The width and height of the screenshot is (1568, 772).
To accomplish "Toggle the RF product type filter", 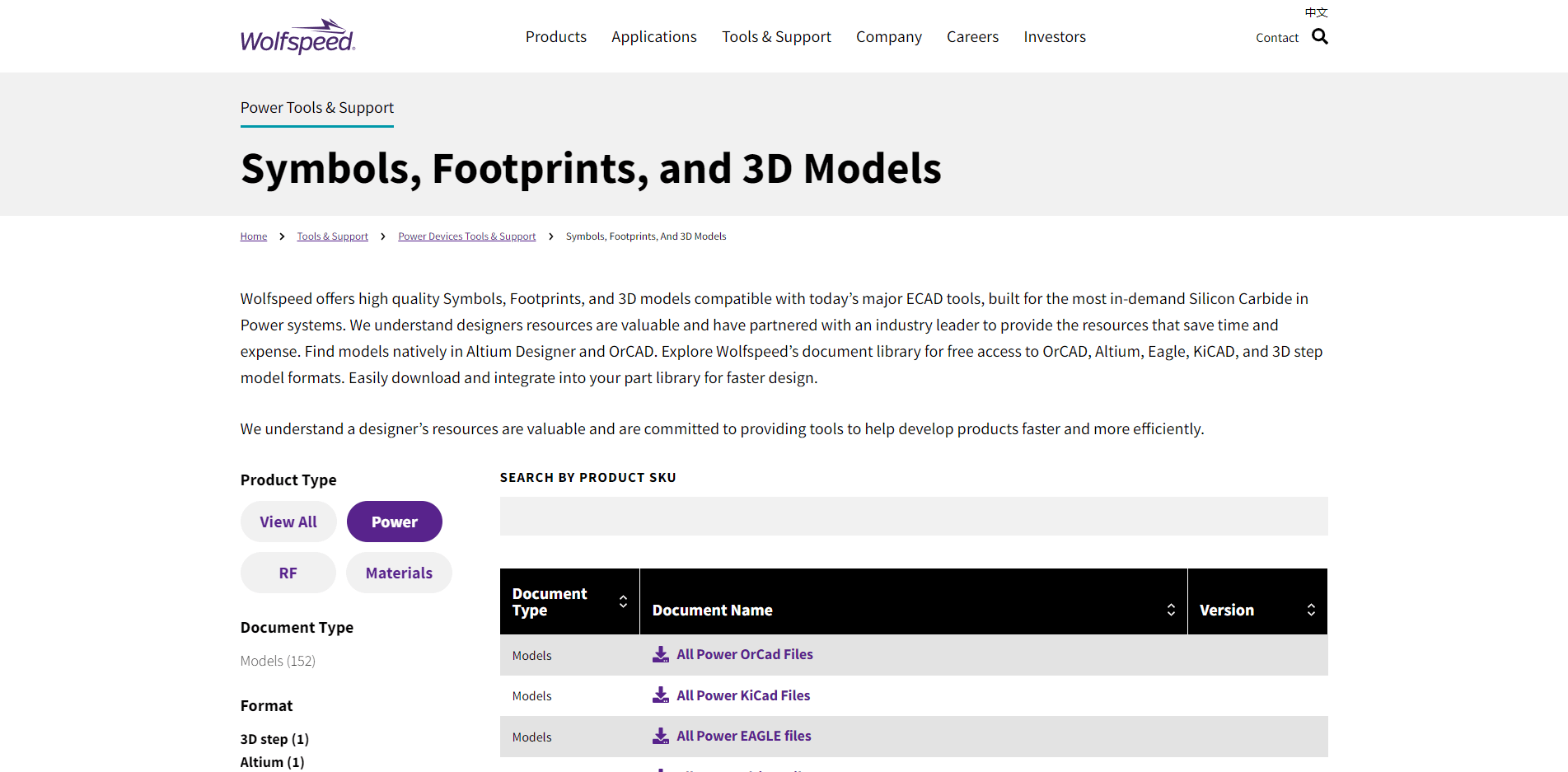I will [288, 572].
